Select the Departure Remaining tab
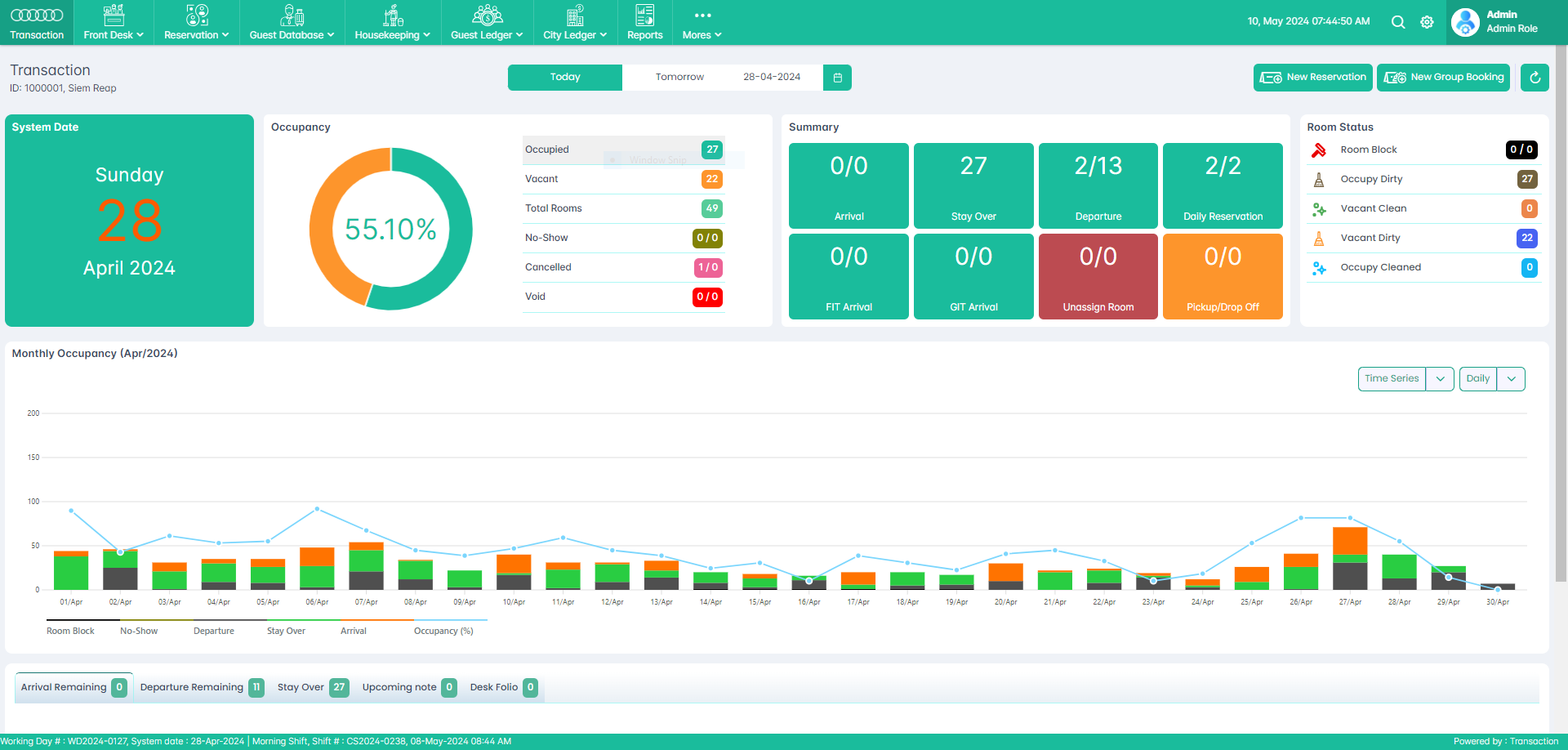This screenshot has height=750, width=1568. pos(202,687)
